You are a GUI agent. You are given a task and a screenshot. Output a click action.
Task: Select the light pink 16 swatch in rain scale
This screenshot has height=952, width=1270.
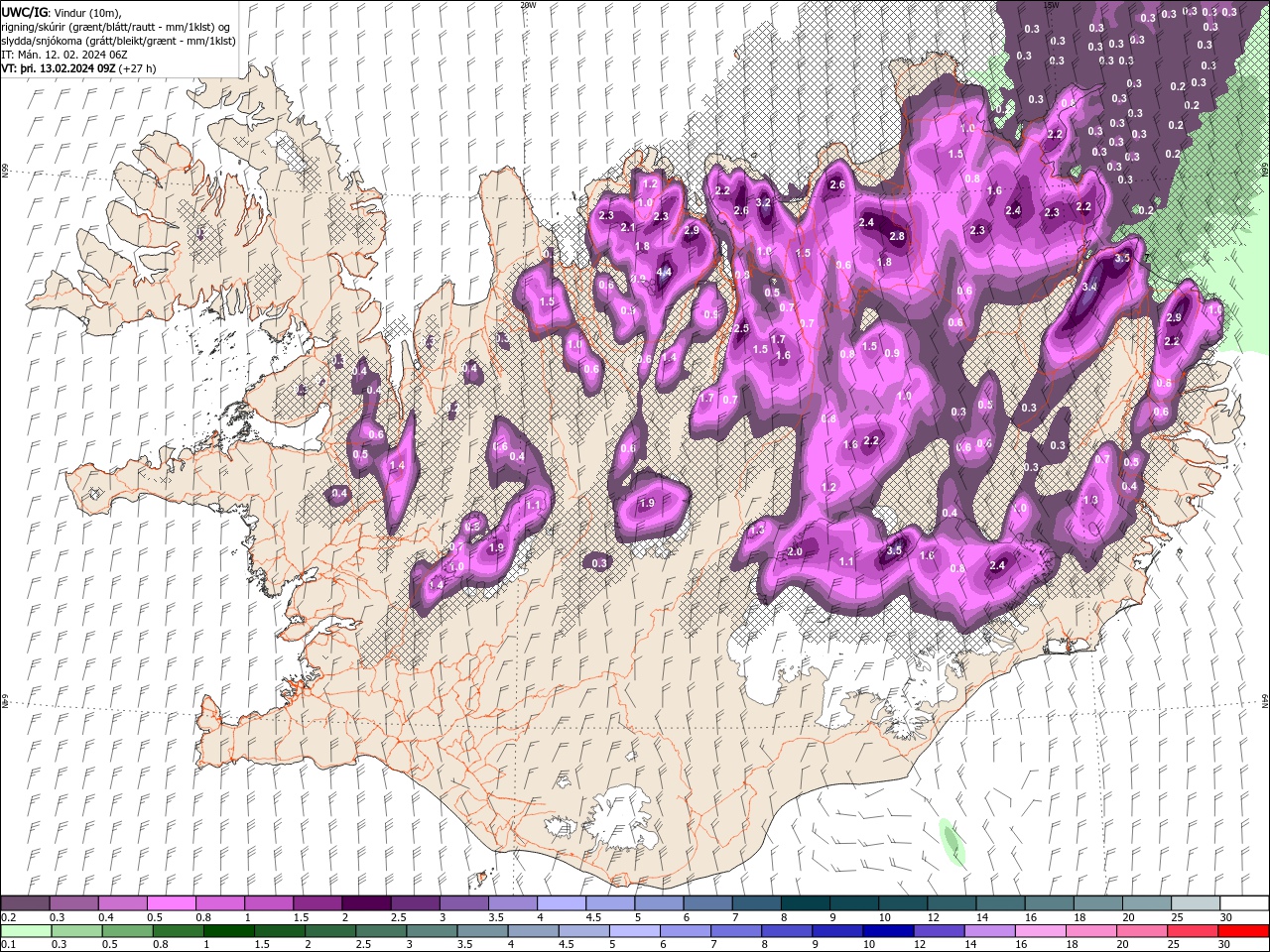tap(1040, 931)
